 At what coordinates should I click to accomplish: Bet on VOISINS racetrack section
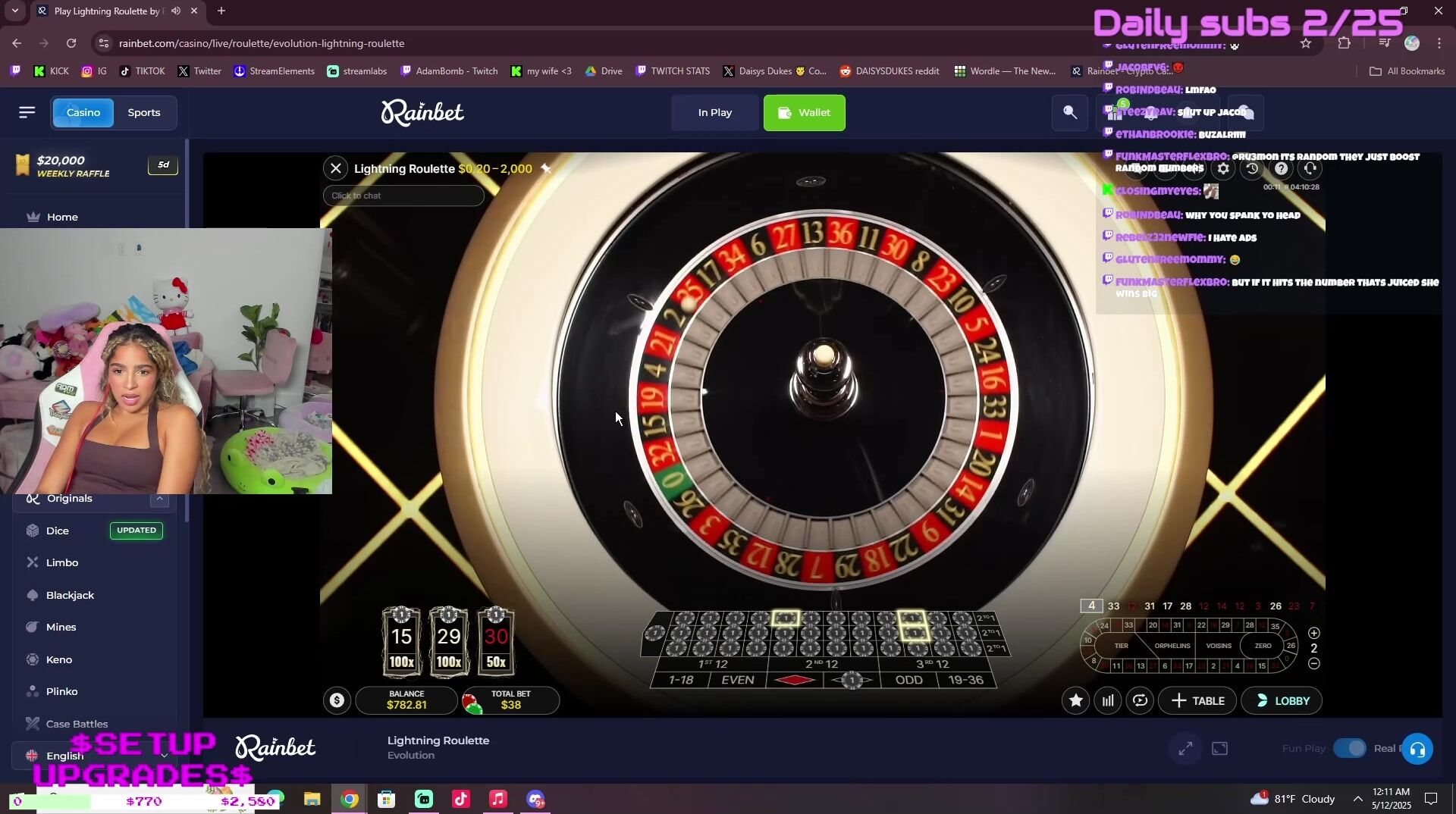point(1218,646)
